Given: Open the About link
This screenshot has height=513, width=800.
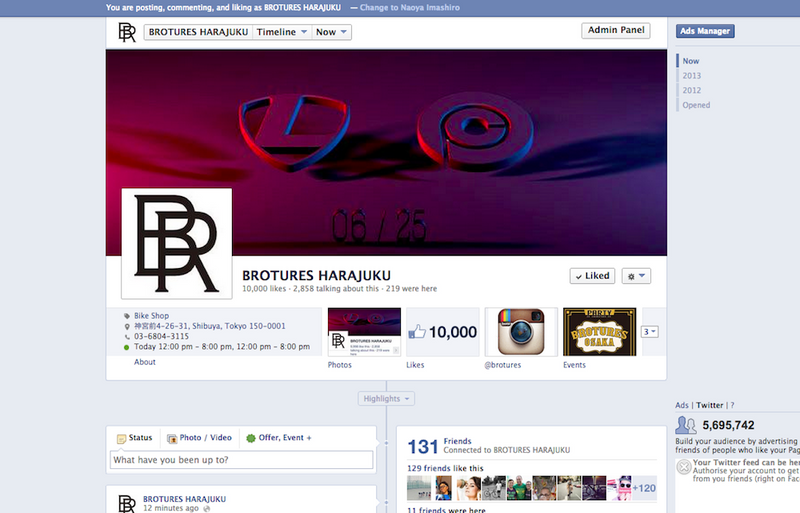Looking at the screenshot, I should click(145, 362).
